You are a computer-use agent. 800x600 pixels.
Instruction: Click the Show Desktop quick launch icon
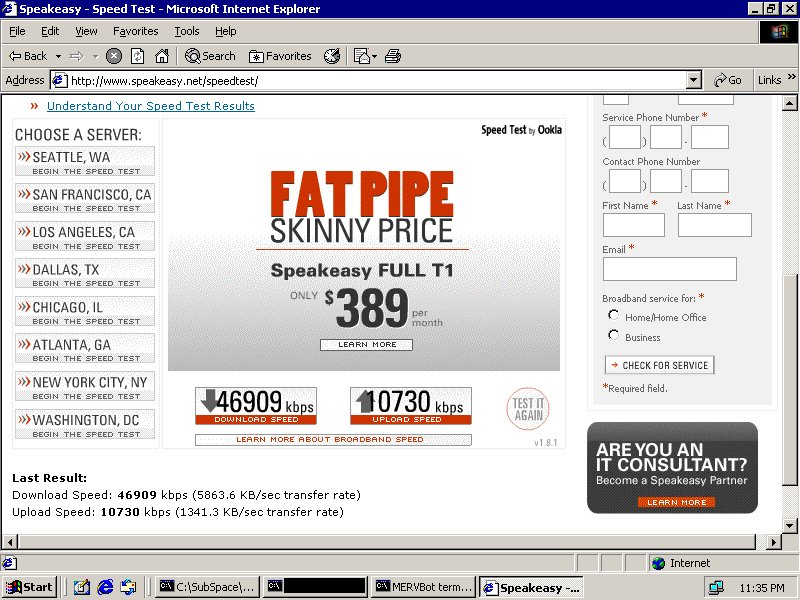tap(82, 587)
